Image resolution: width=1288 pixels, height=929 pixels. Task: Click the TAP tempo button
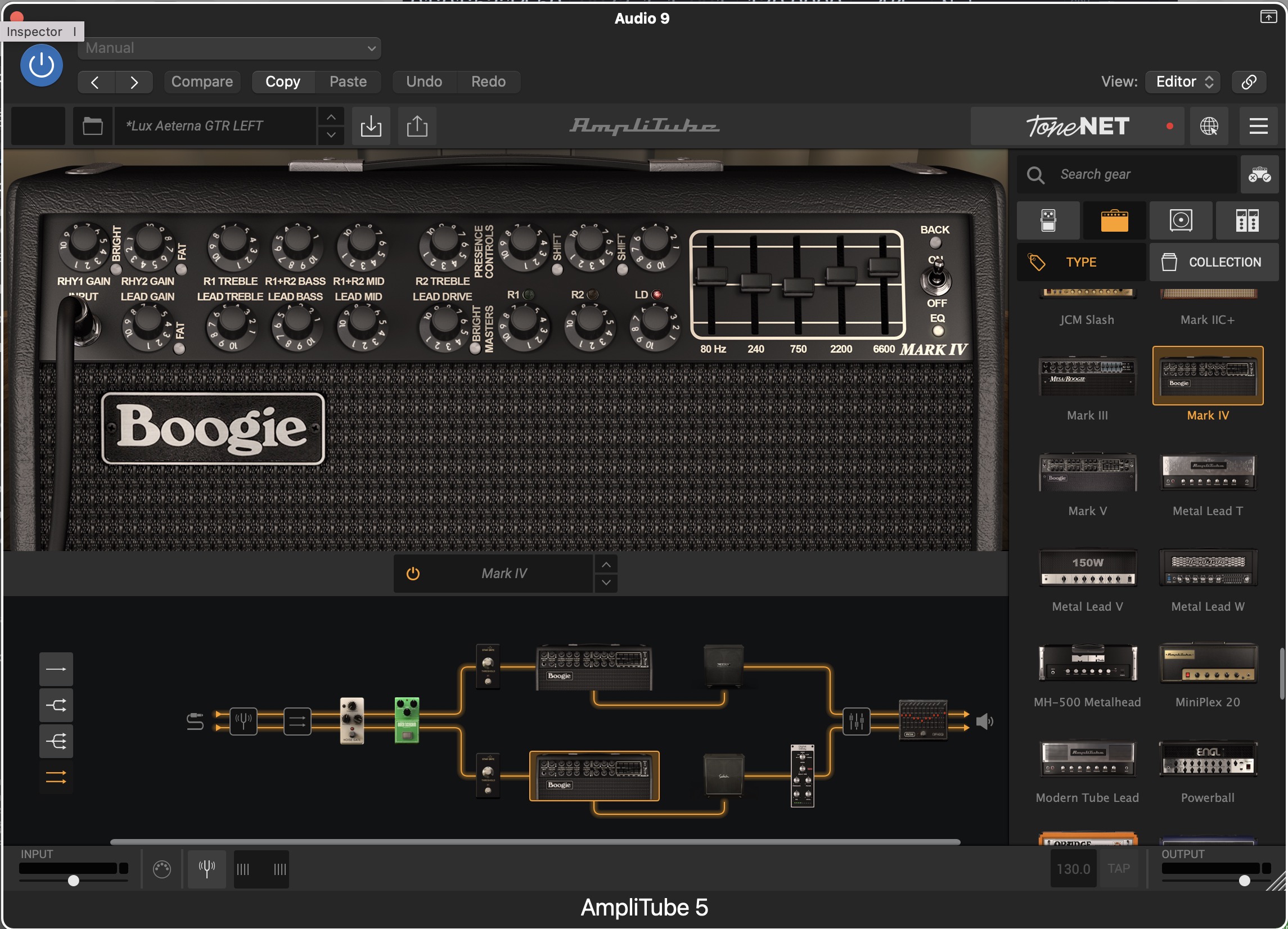[x=1118, y=869]
